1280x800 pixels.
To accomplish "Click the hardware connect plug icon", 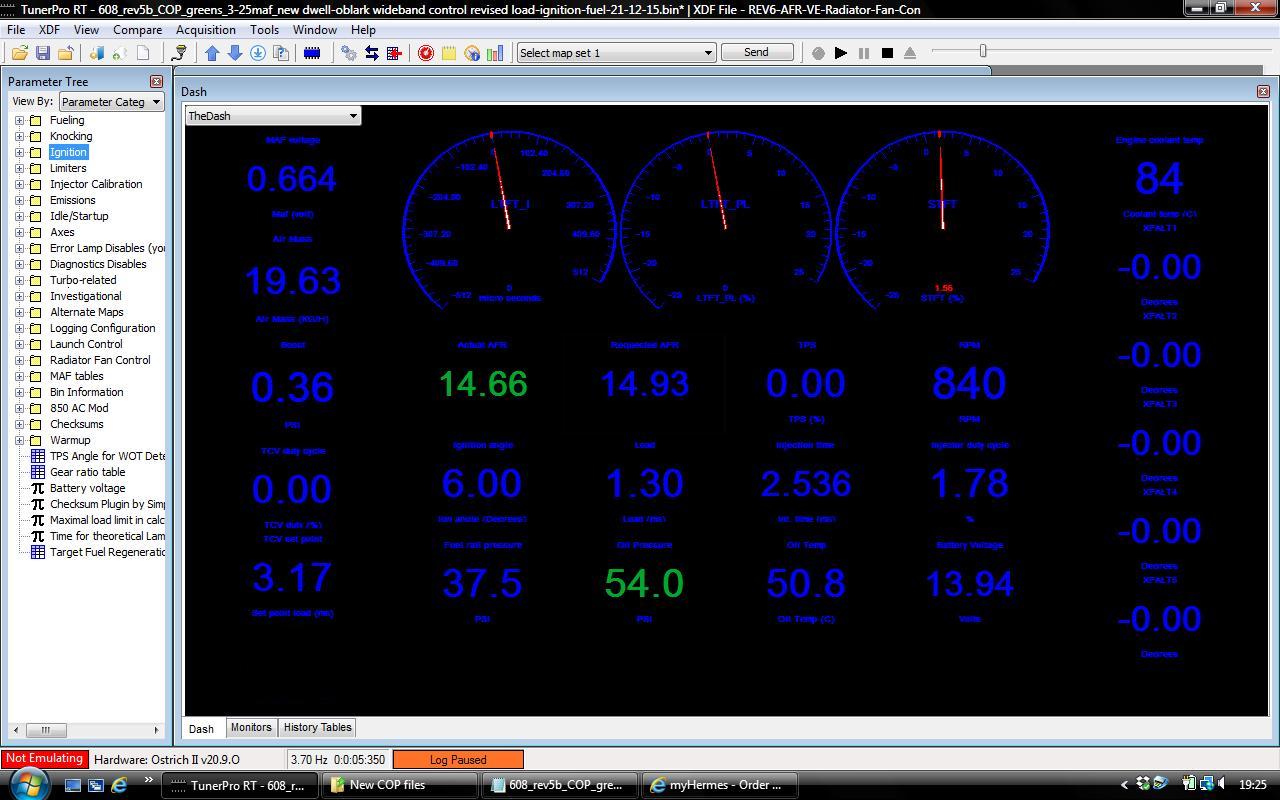I will tap(180, 53).
